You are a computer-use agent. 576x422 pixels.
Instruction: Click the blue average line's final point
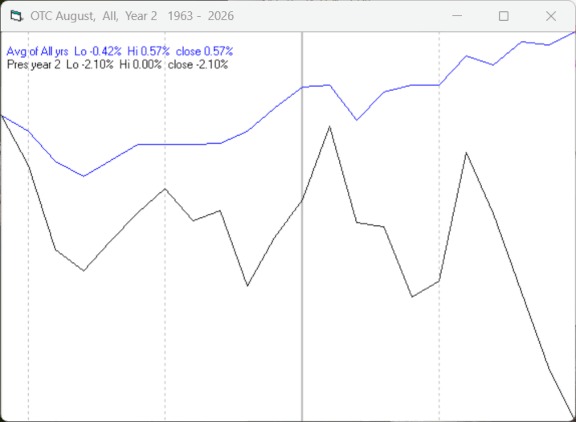tap(574, 33)
